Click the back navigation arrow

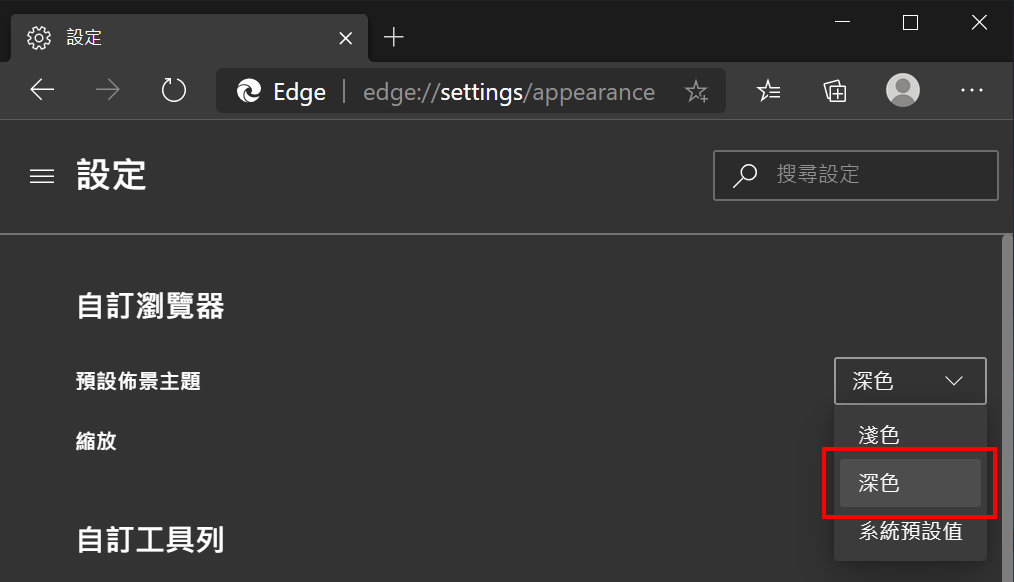42,90
